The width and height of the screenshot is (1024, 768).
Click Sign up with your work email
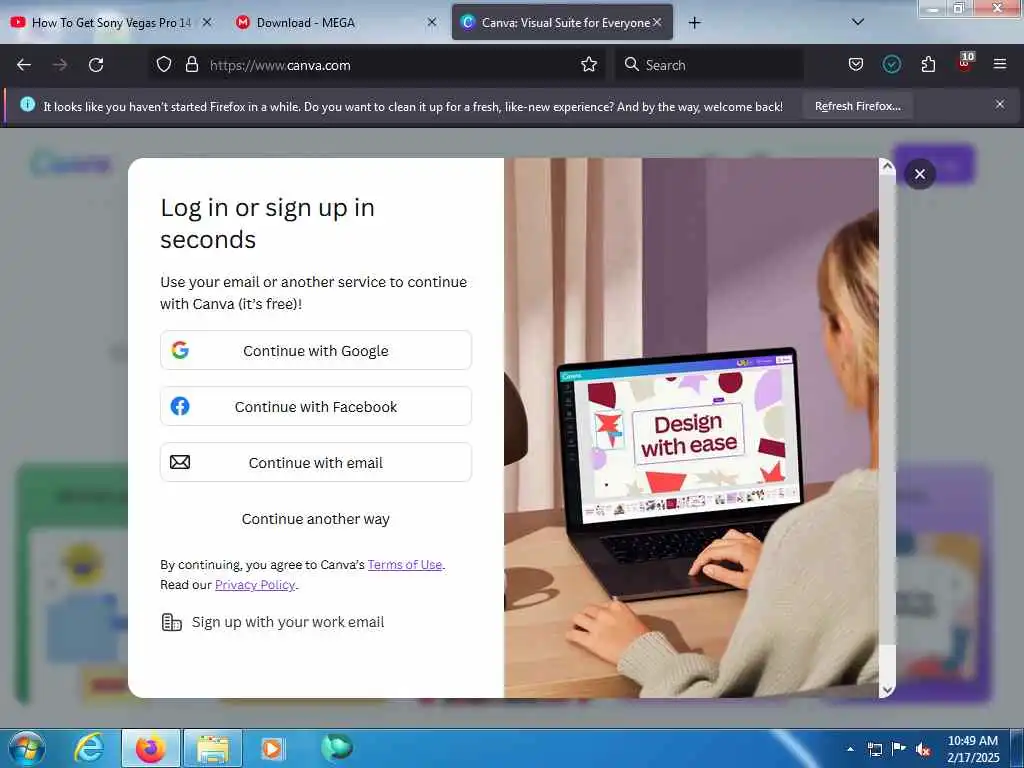273,622
